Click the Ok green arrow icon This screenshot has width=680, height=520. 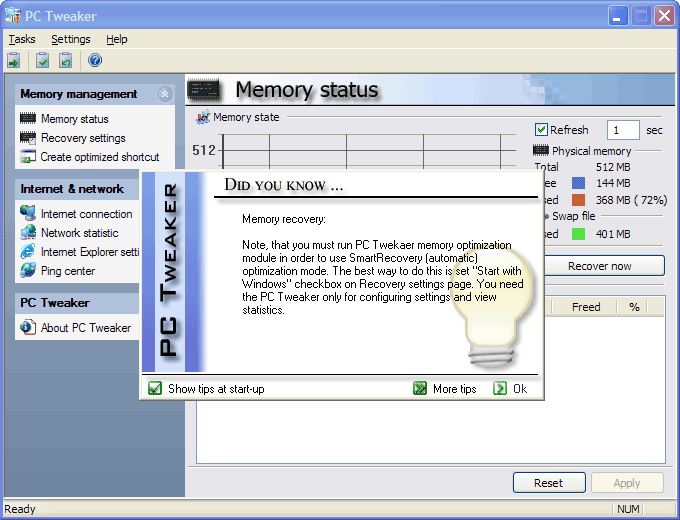(500, 388)
